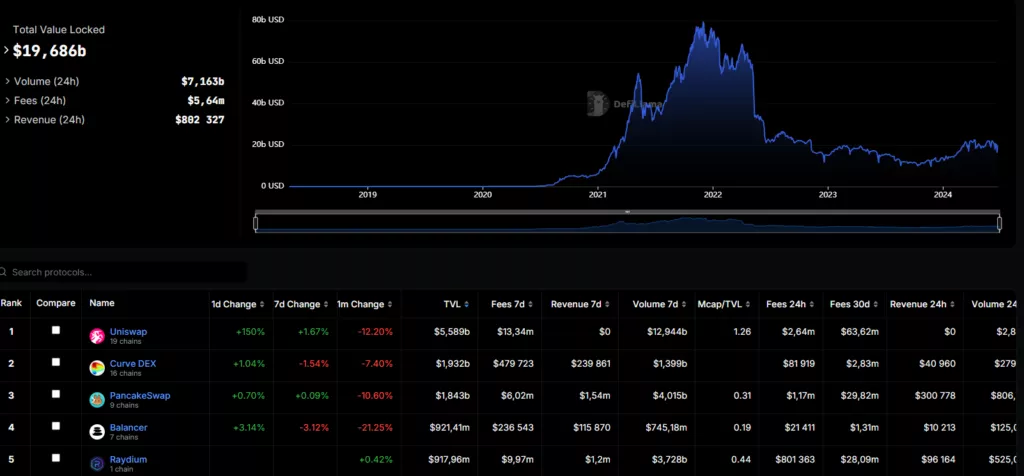The width and height of the screenshot is (1024, 476).
Task: Click PancakeSwap's $29,82m Fees 30d cell
Action: click(x=859, y=396)
